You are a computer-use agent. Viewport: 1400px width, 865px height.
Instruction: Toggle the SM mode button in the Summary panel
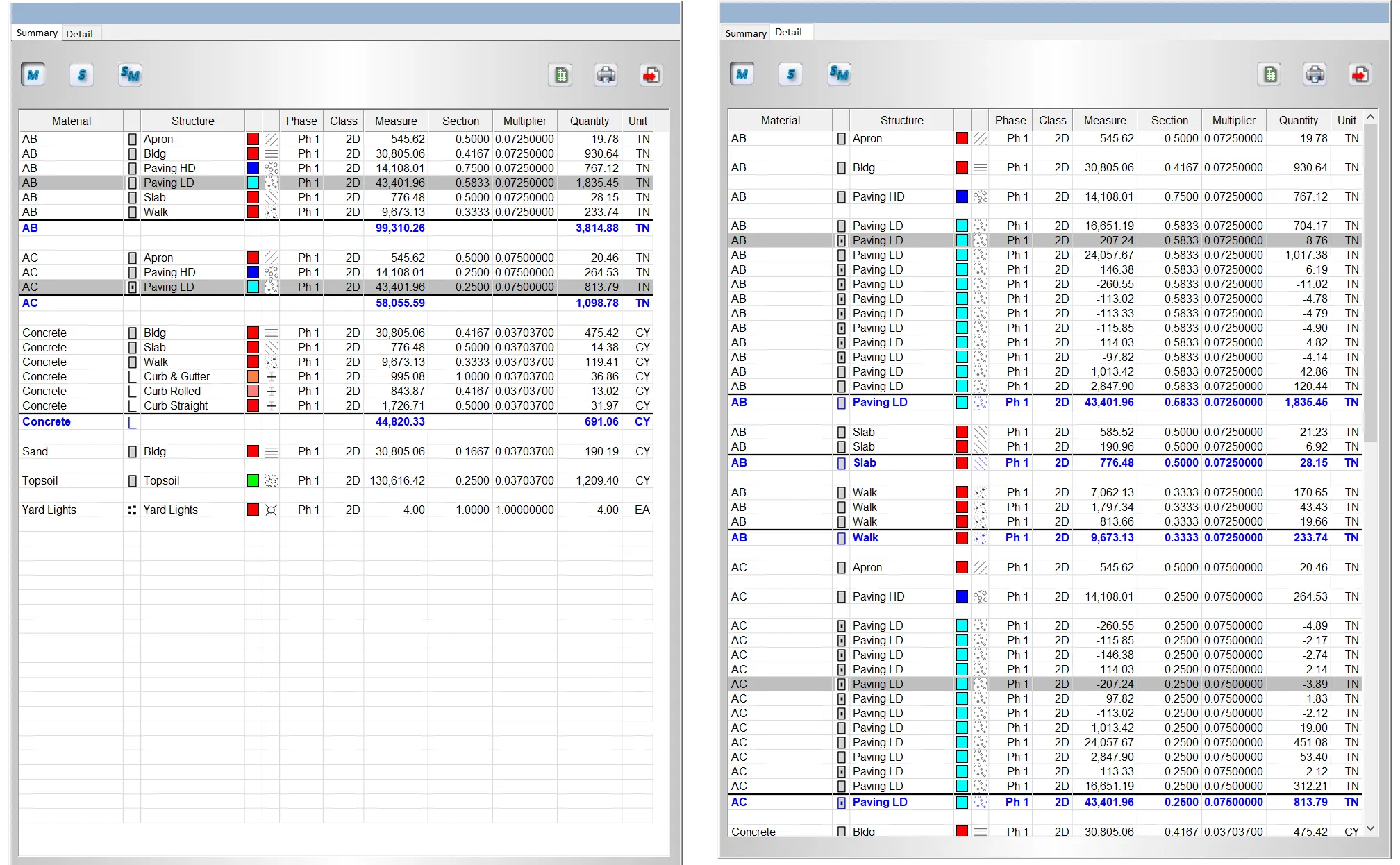(130, 75)
